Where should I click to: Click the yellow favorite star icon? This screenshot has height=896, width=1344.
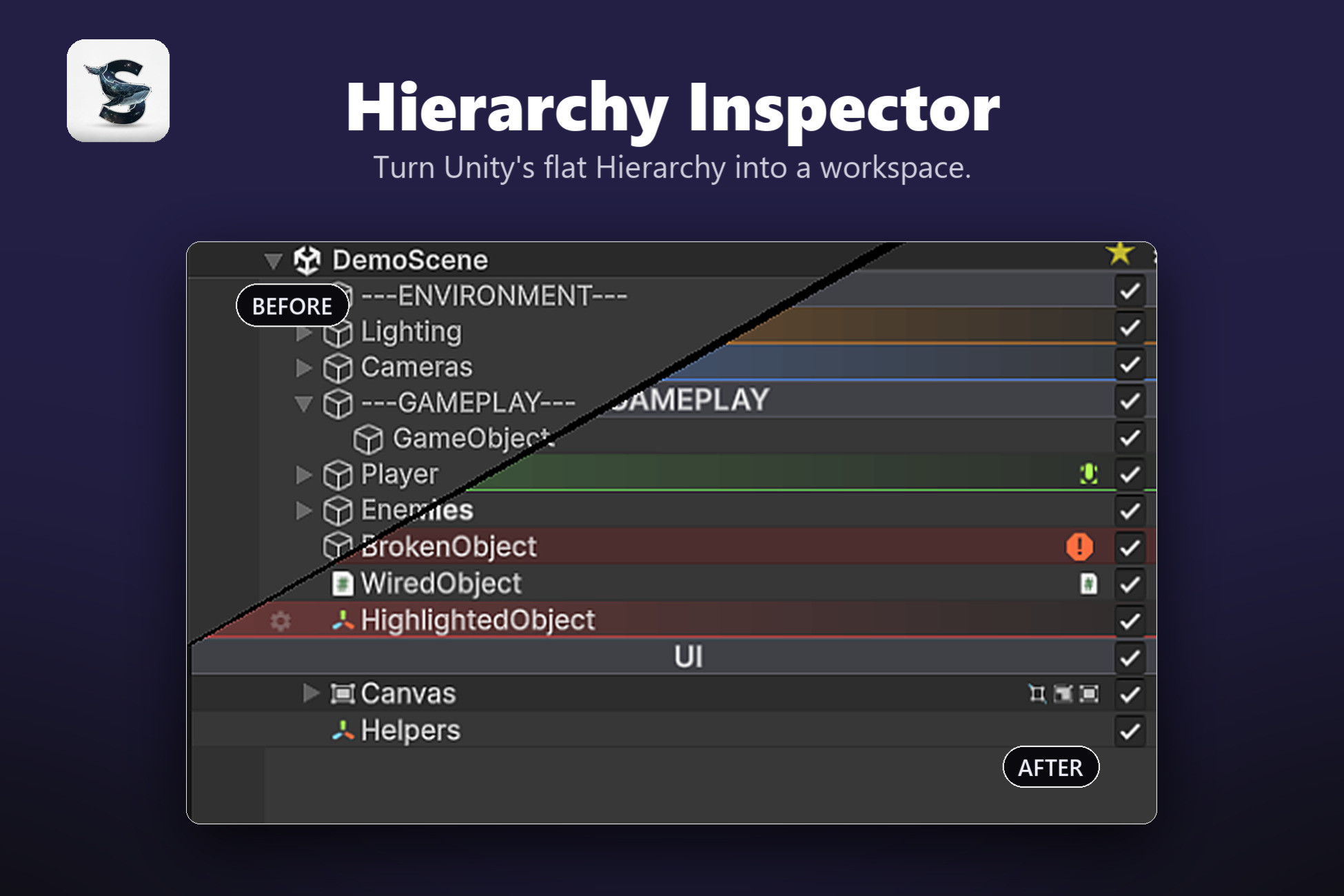(1120, 254)
